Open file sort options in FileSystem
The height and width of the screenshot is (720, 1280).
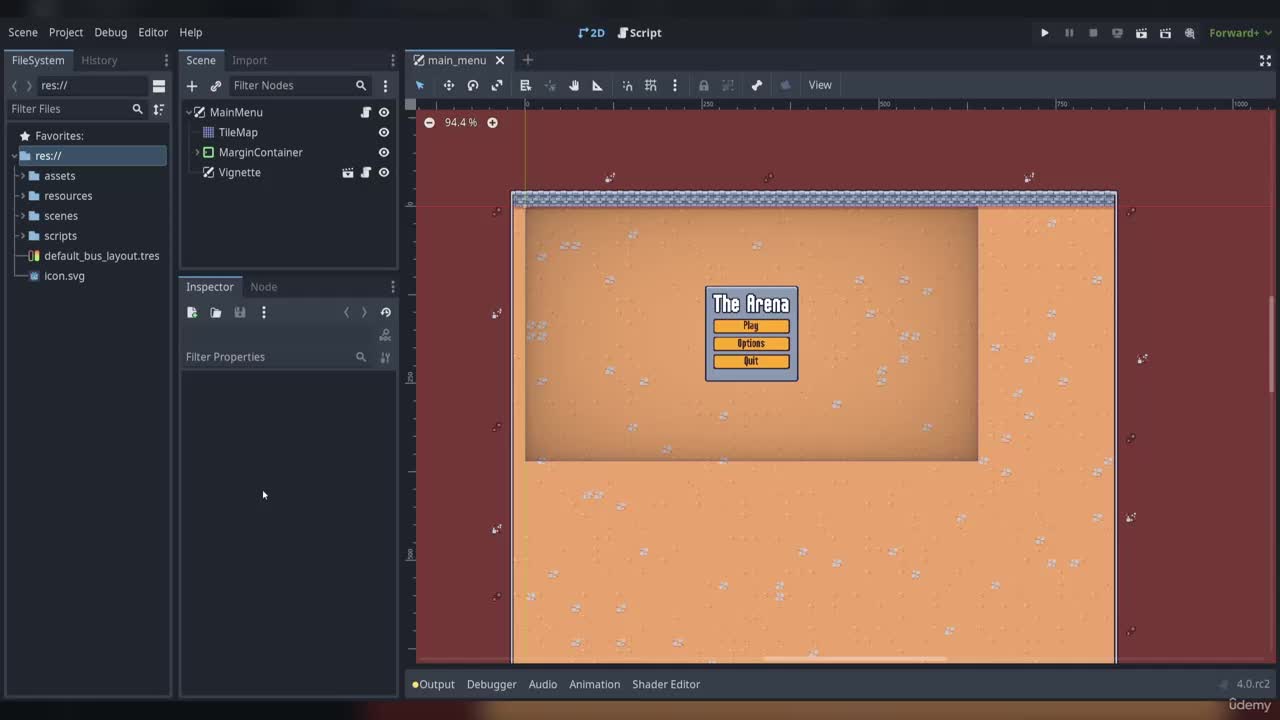(159, 109)
